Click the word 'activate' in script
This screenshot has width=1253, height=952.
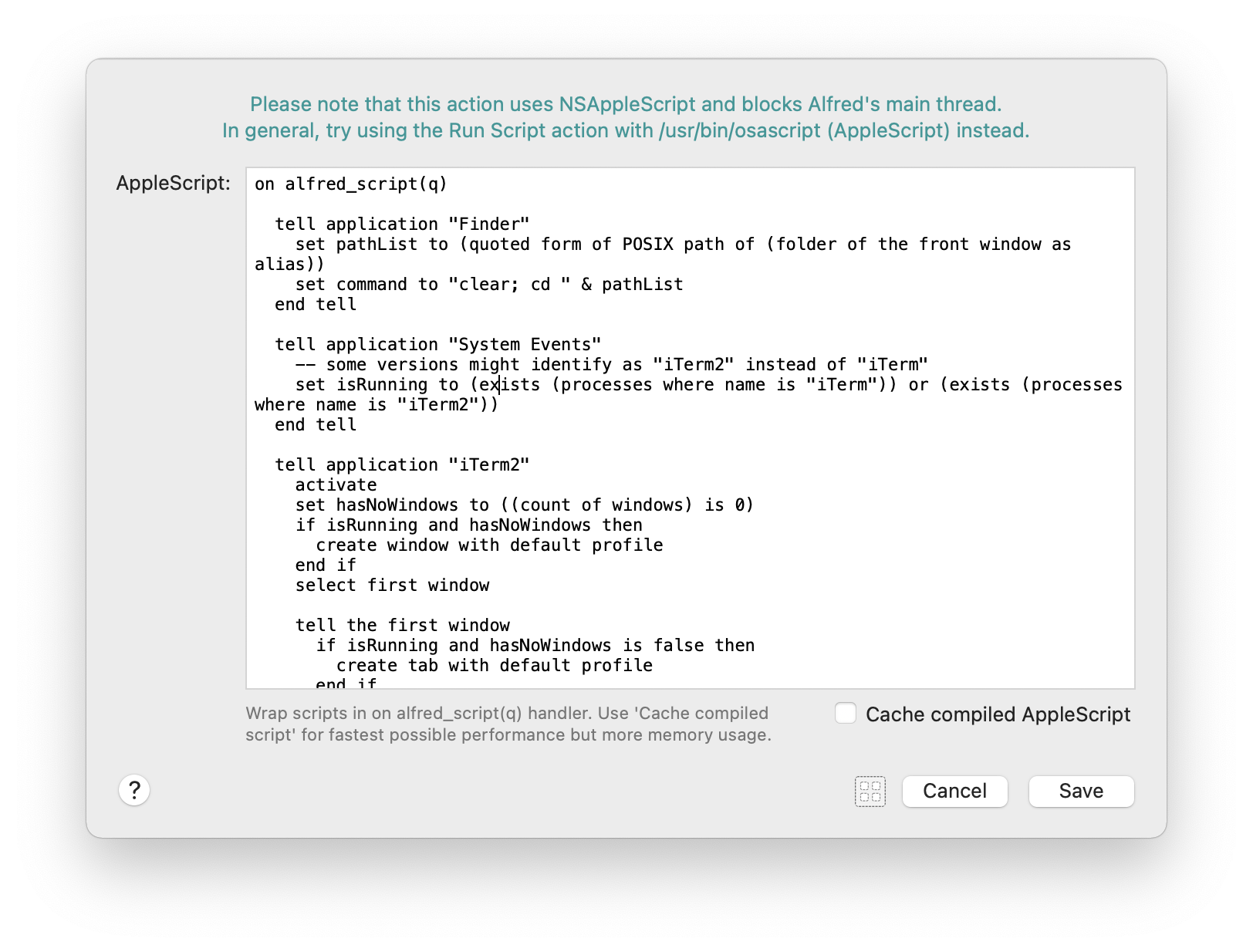(x=336, y=484)
